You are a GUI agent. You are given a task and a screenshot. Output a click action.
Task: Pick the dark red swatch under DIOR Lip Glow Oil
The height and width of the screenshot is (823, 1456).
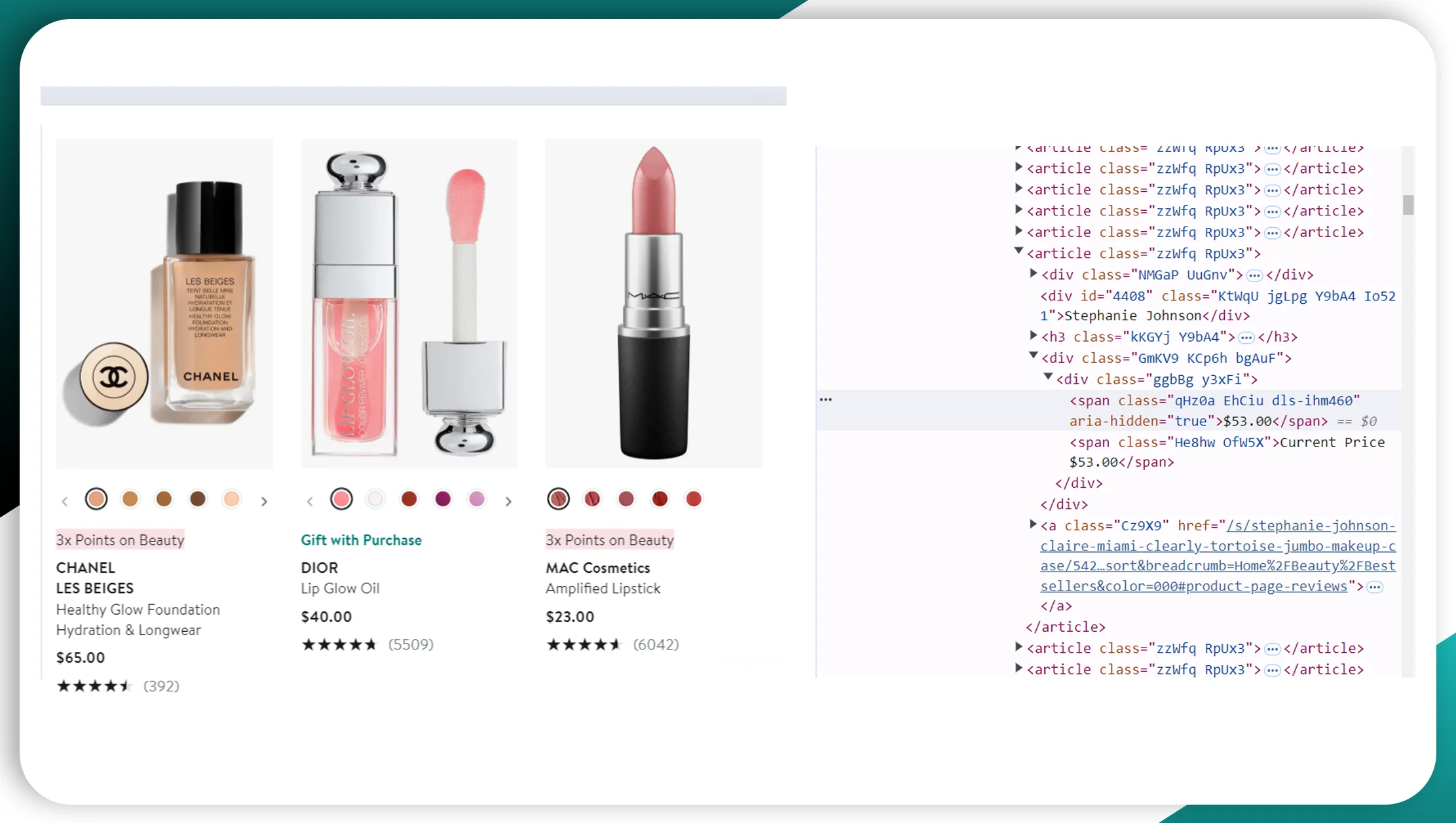pos(409,499)
